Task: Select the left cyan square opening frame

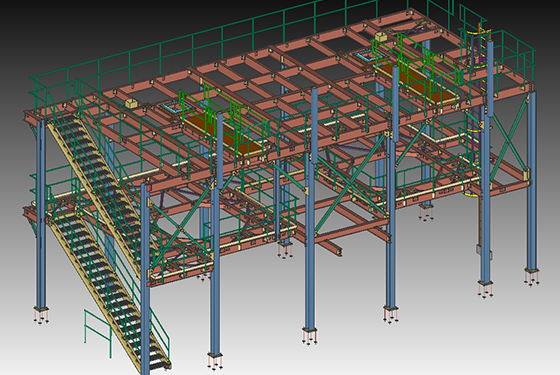Action: coord(170,107)
